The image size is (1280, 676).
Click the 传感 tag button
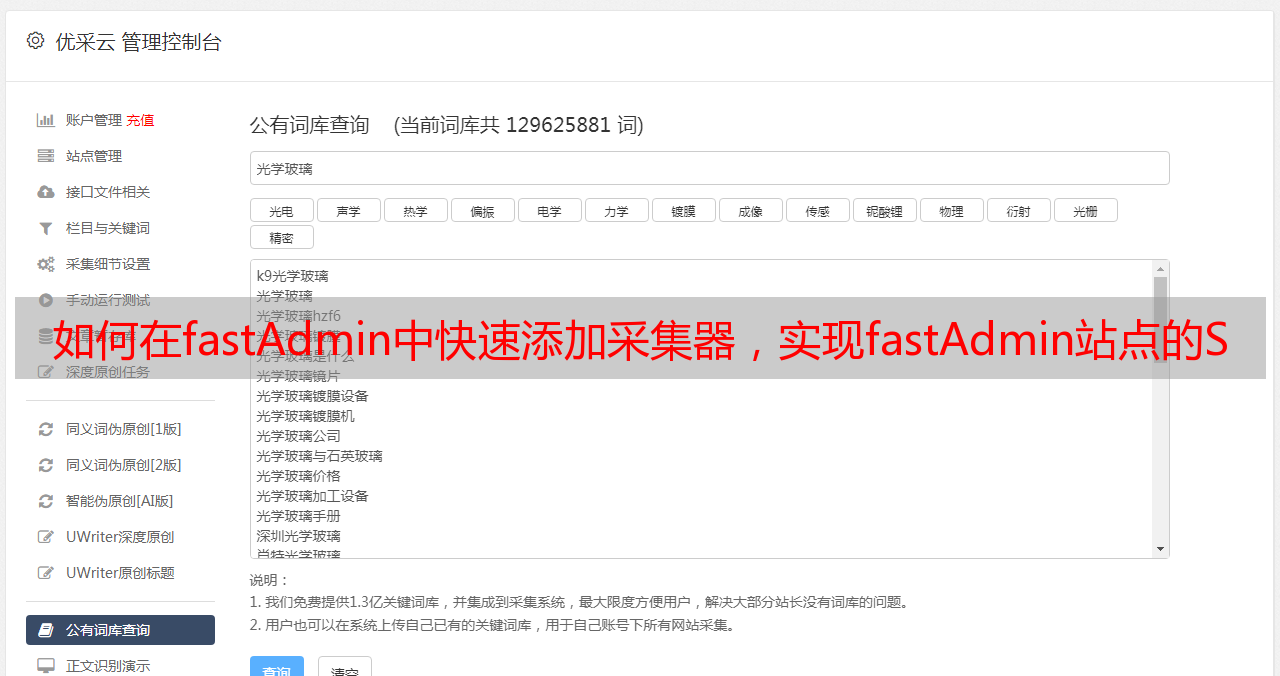pyautogui.click(x=817, y=210)
